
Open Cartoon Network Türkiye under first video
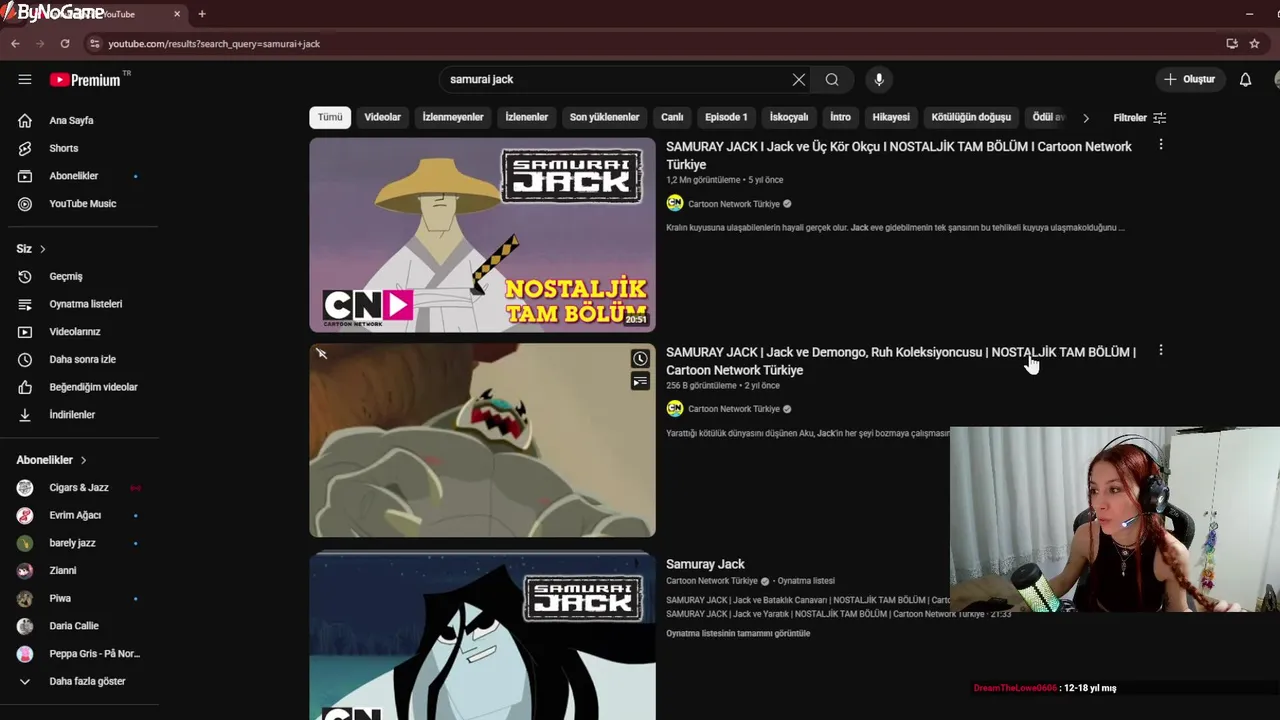click(x=734, y=204)
